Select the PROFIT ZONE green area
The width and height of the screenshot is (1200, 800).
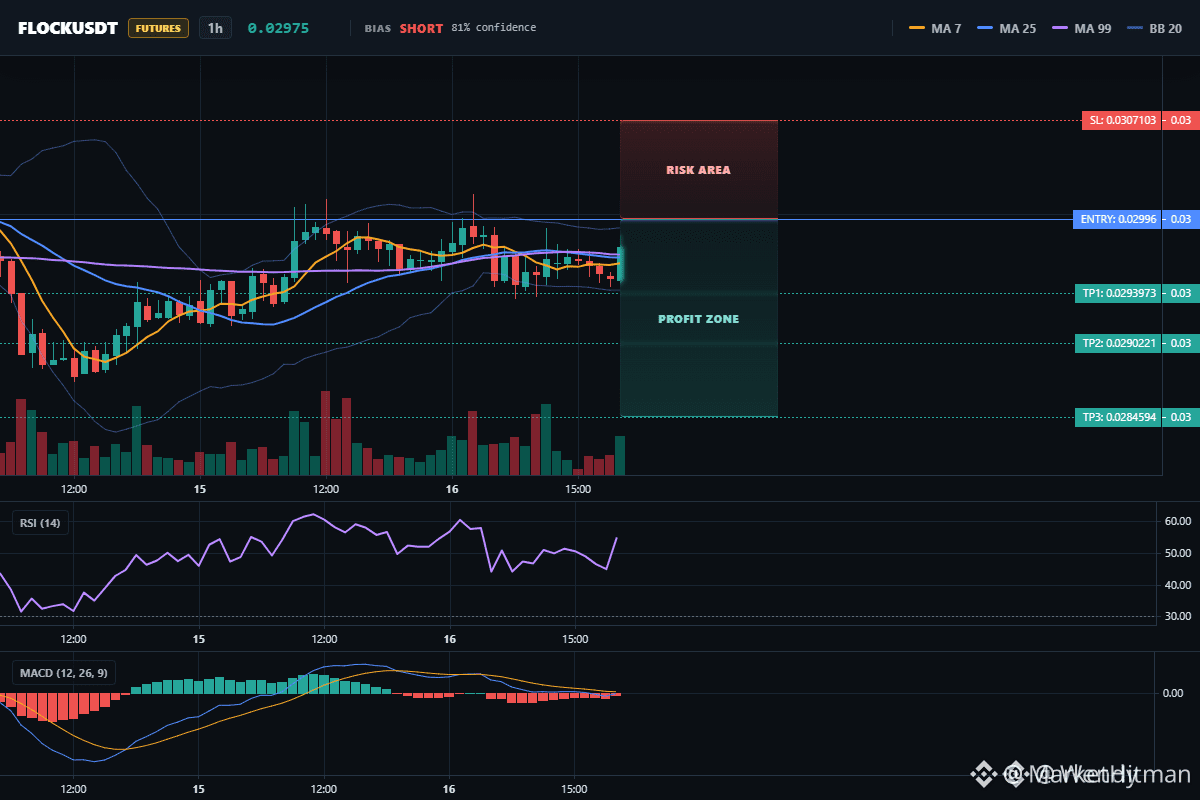tap(699, 318)
